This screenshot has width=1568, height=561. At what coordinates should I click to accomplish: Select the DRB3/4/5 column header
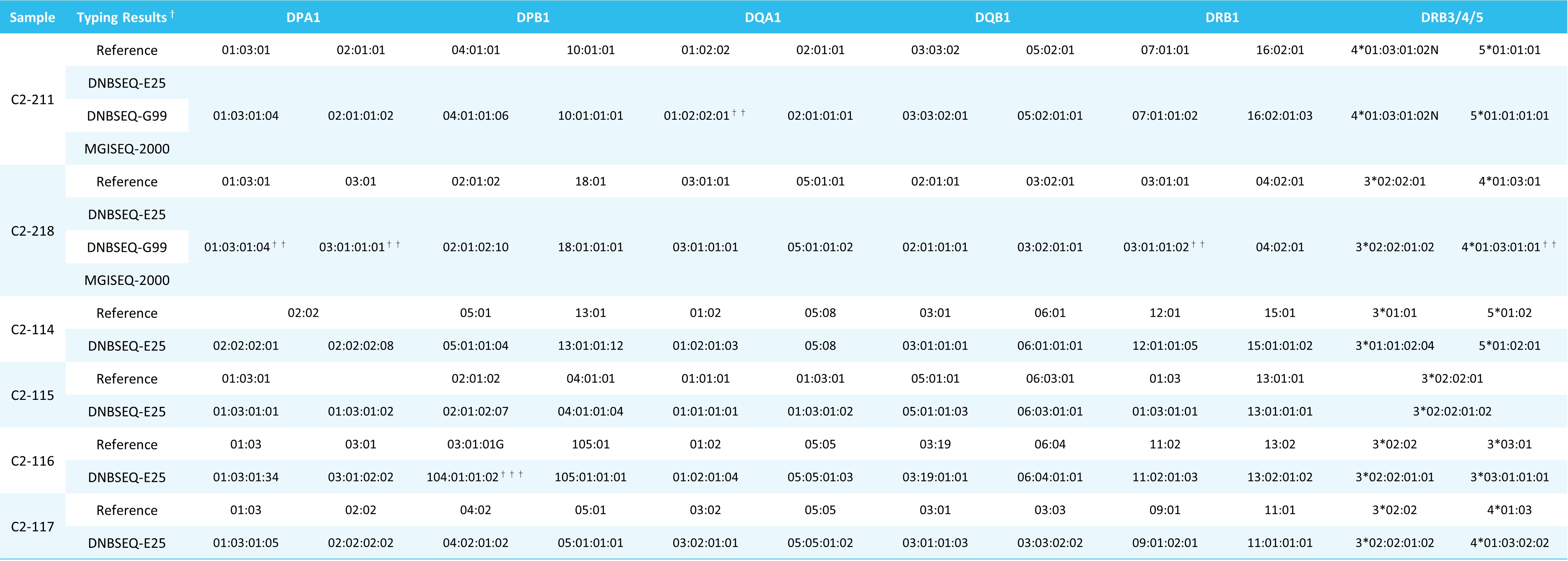tap(1452, 17)
